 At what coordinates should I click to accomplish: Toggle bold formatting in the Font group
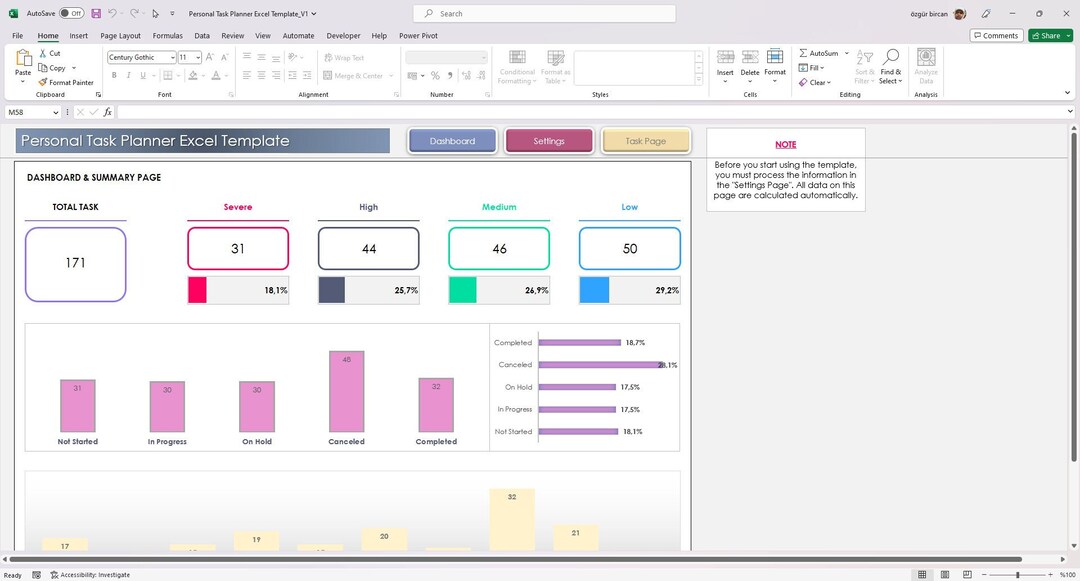(114, 75)
